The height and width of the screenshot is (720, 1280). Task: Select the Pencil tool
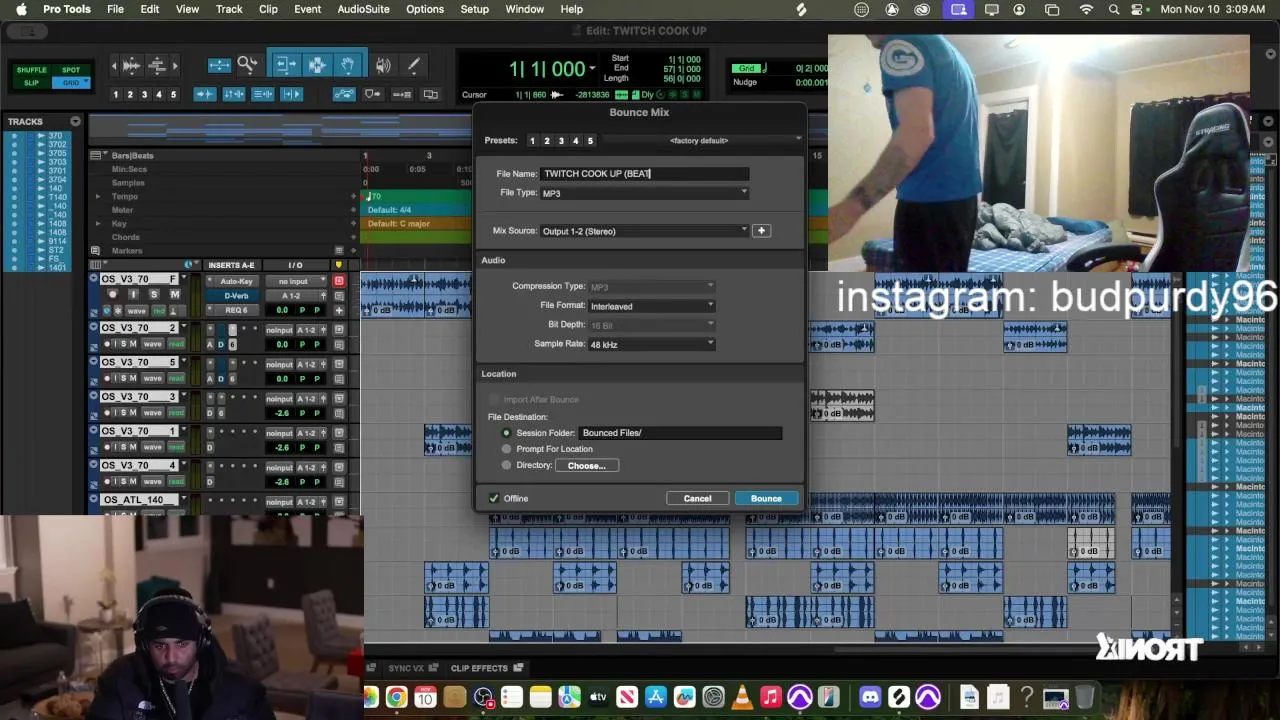coord(413,65)
